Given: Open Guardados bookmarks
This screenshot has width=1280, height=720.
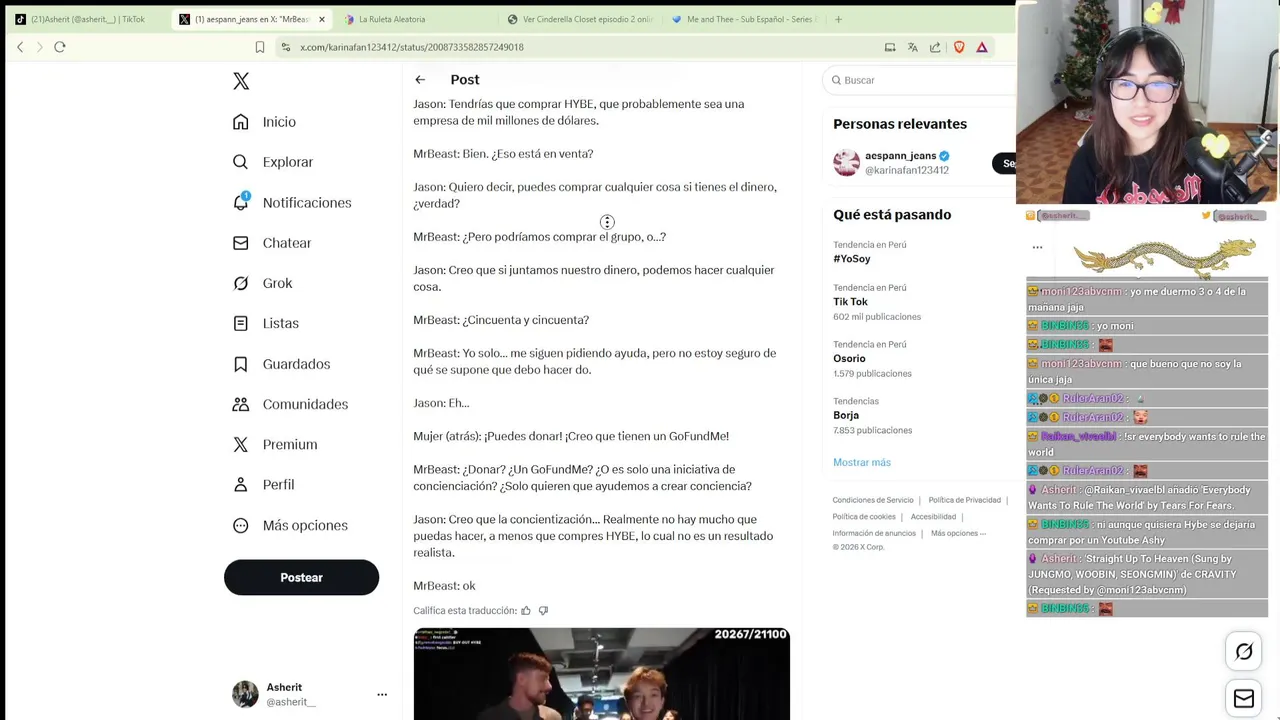Looking at the screenshot, I should pyautogui.click(x=281, y=364).
